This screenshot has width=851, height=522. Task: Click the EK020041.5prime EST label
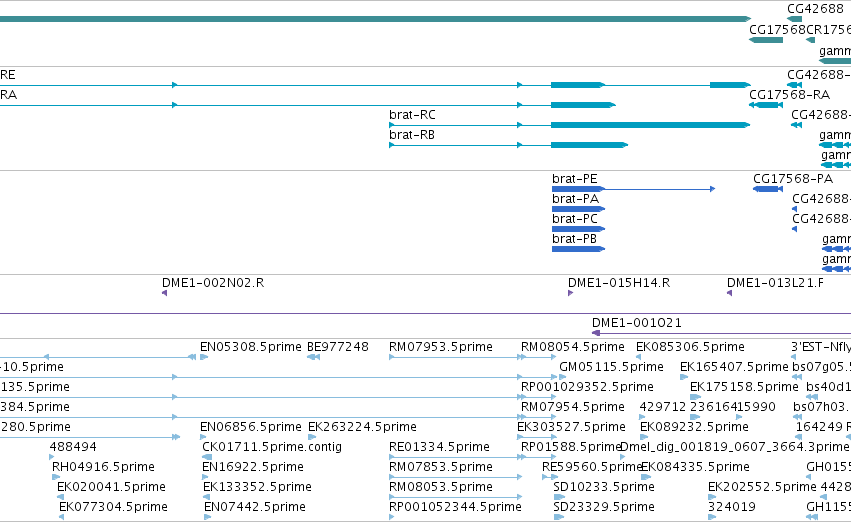[111, 487]
